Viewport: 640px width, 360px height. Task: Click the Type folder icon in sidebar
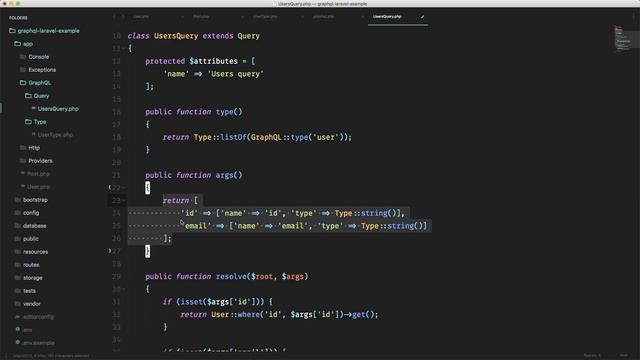28,122
